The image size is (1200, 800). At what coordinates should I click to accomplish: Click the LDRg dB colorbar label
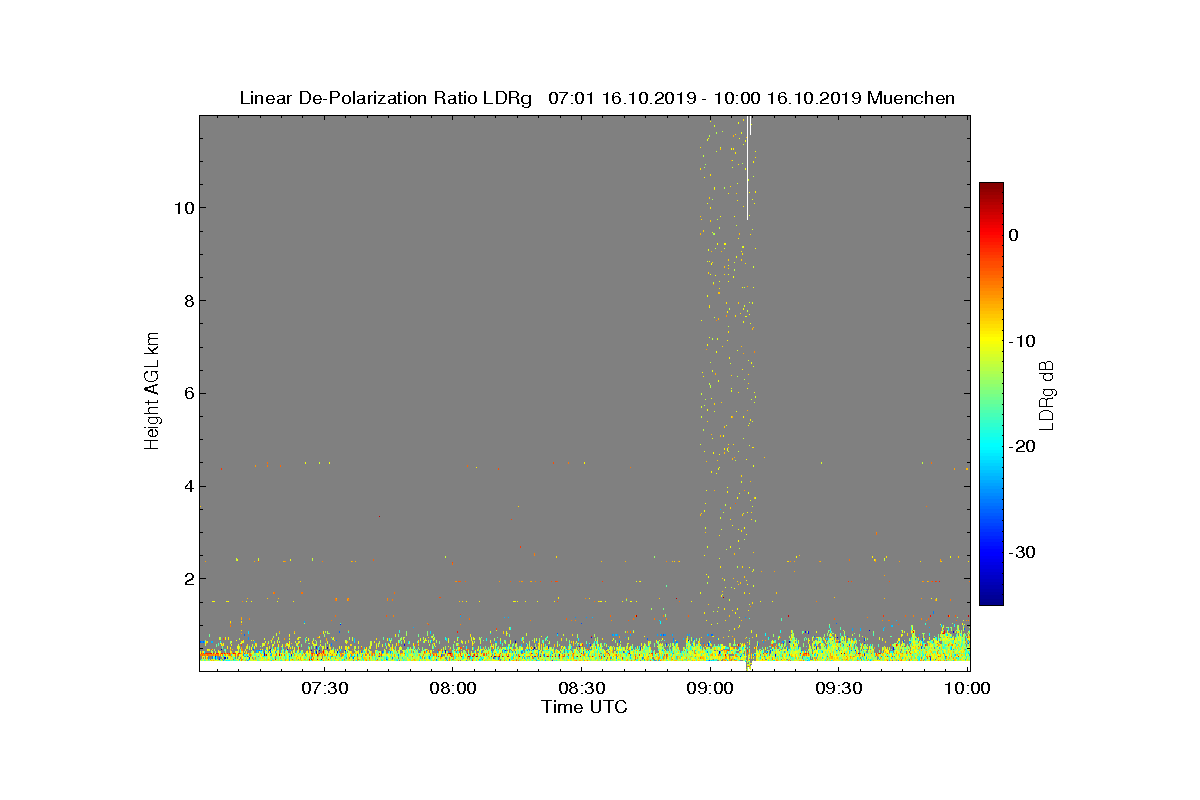(1046, 394)
